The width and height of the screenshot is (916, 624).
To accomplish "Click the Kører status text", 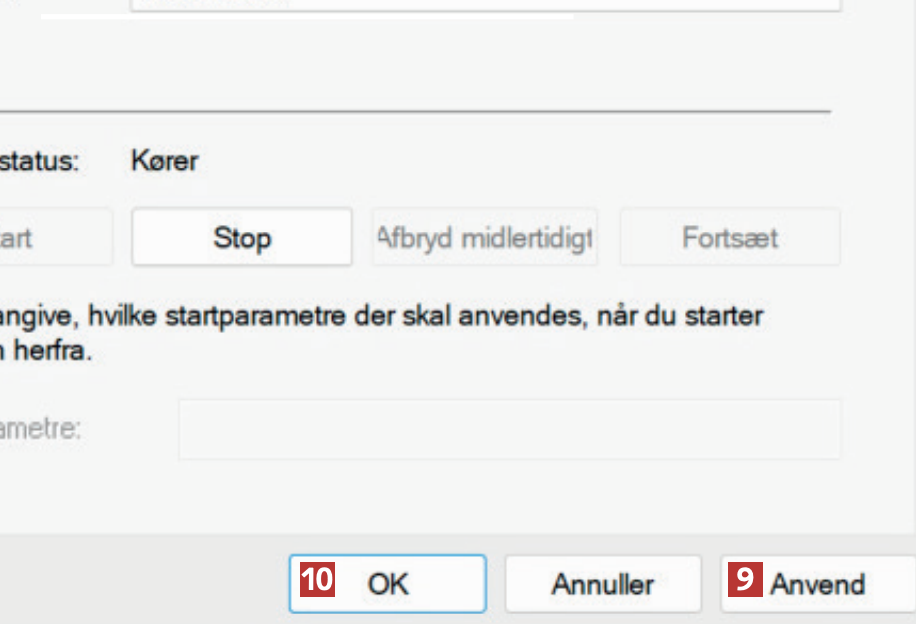I will coord(164,162).
